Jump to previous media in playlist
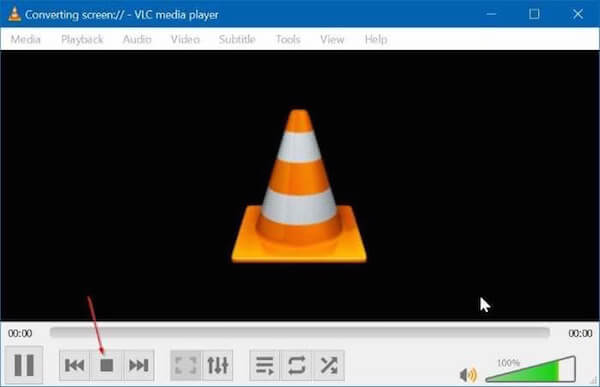 click(x=75, y=365)
